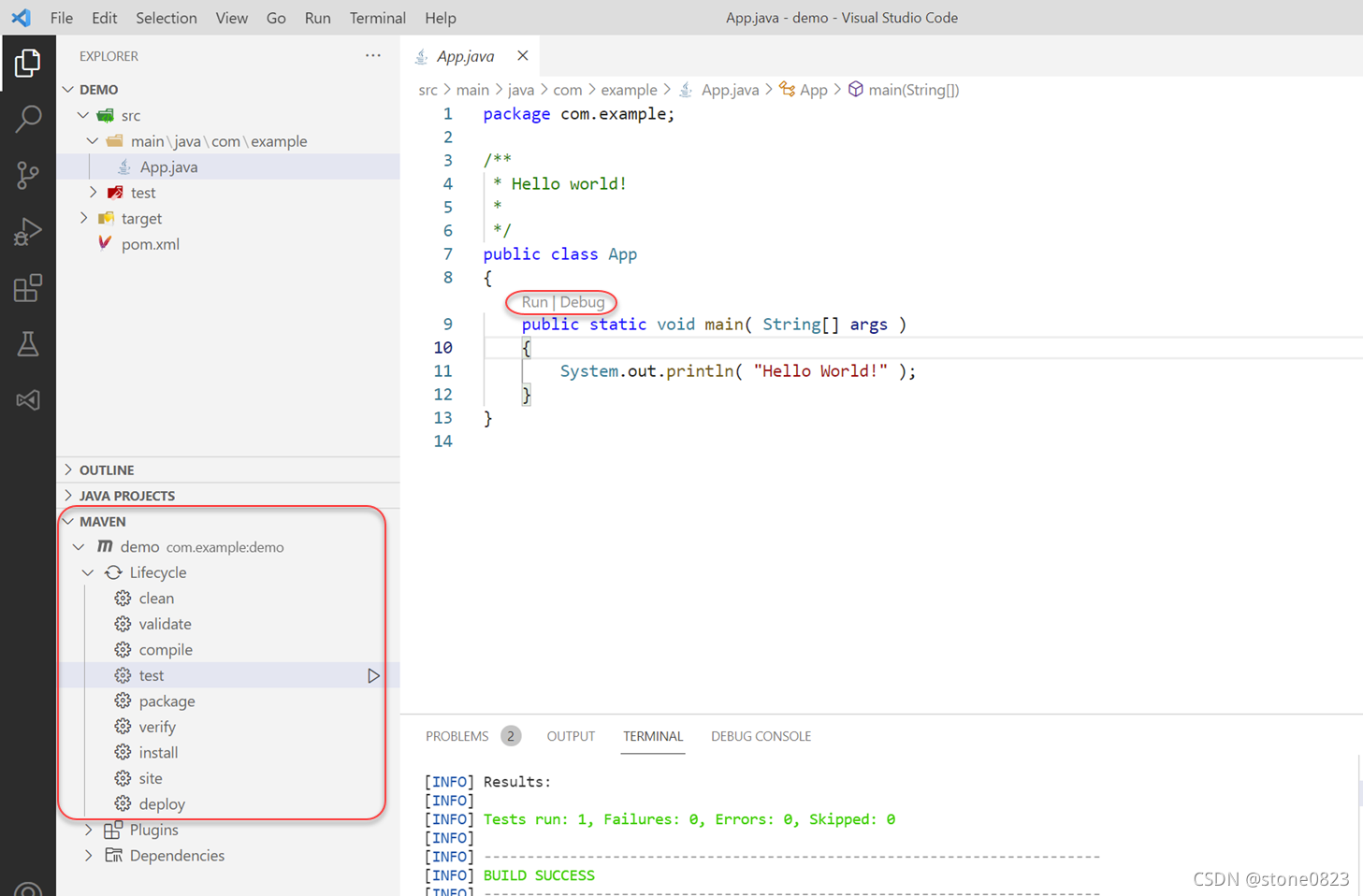Collapse the DEMO workspace section
This screenshot has height=896, width=1363.
(x=68, y=89)
